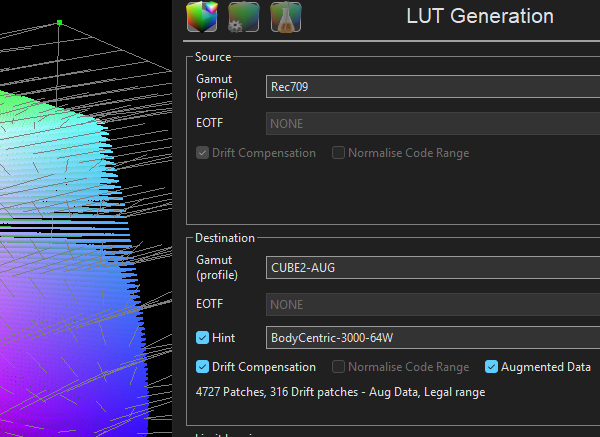Uncheck the Augmented Data checkbox

pos(492,367)
